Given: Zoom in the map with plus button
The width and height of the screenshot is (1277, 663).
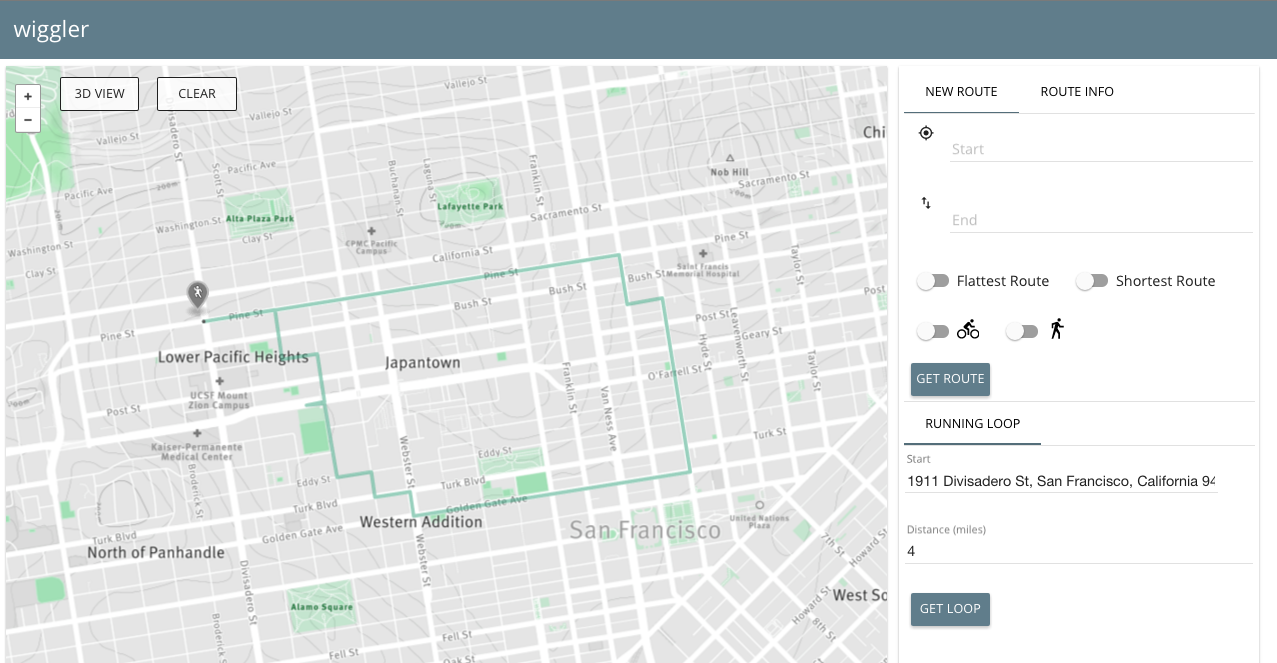Looking at the screenshot, I should 28,97.
